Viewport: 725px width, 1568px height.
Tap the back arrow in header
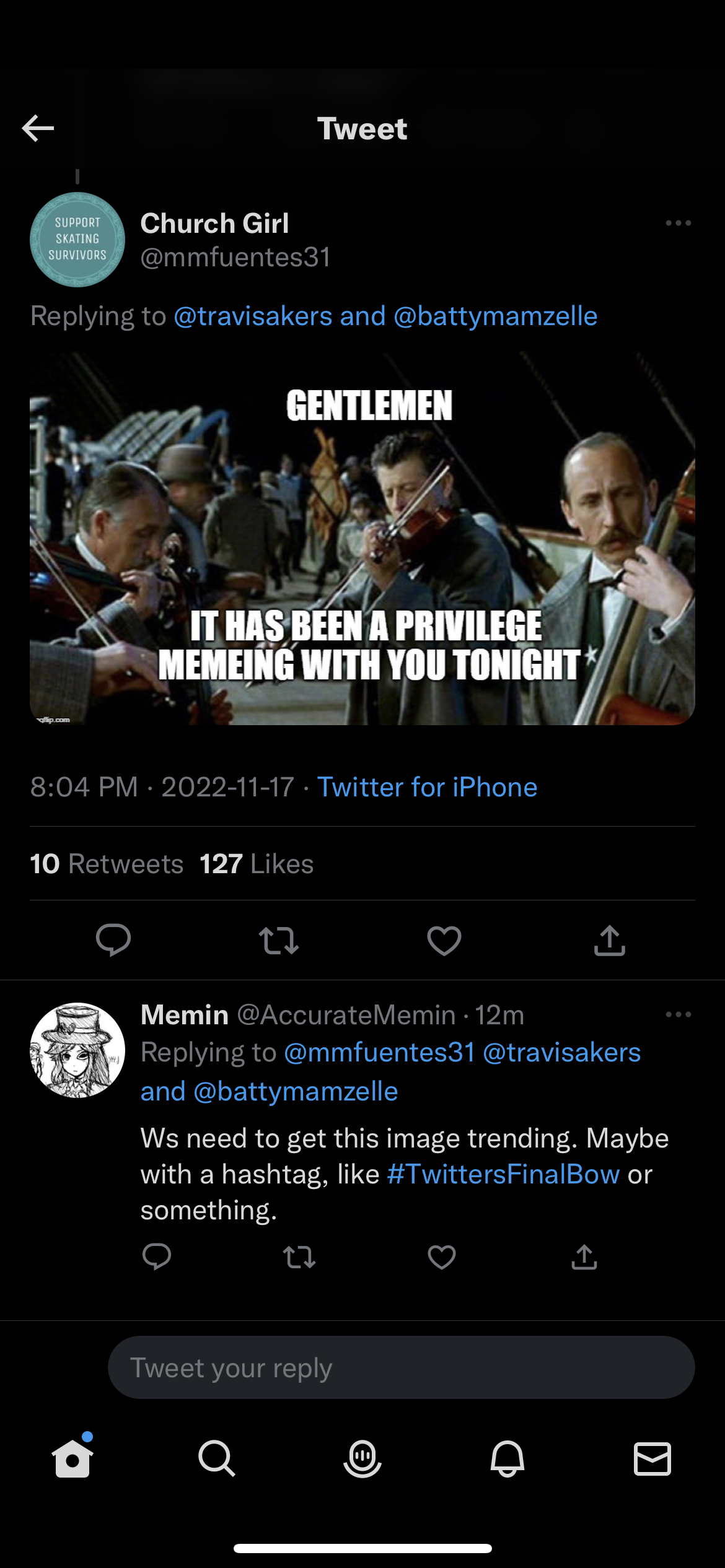coord(38,128)
